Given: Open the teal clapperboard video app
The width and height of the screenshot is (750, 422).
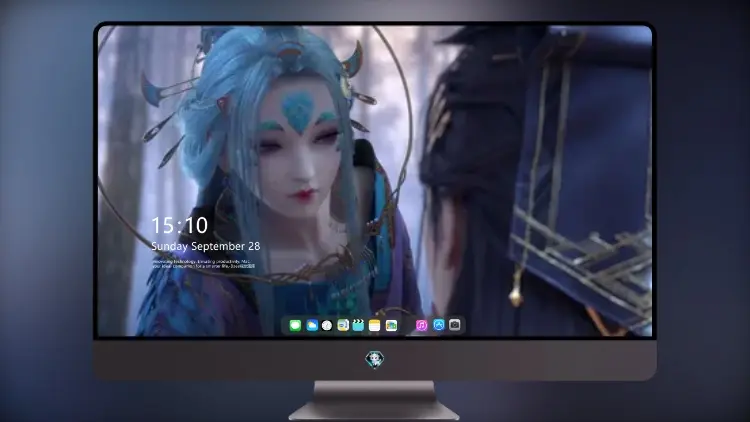Looking at the screenshot, I should tap(358, 326).
